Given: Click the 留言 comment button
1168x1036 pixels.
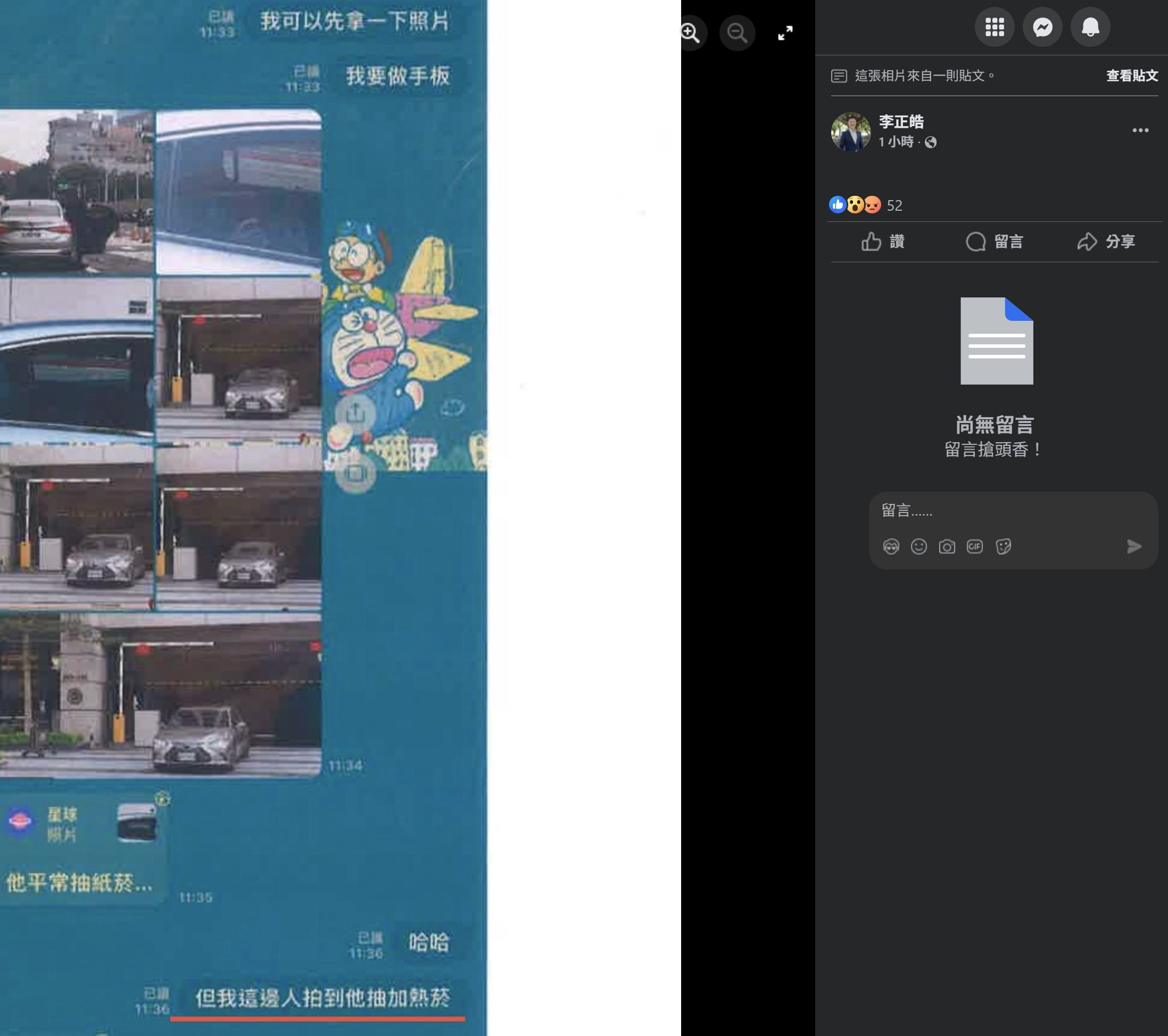Looking at the screenshot, I should click(995, 242).
